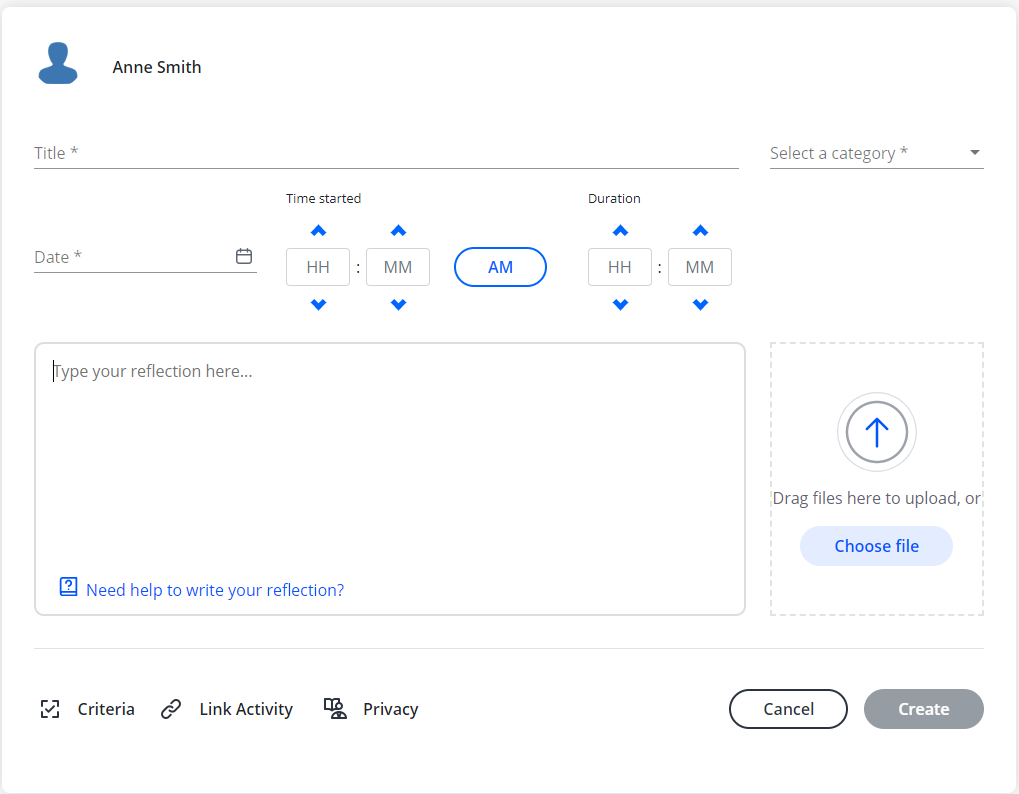Screen dimensions: 1019x794
Task: Increase the Duration hours value
Action: [x=620, y=231]
